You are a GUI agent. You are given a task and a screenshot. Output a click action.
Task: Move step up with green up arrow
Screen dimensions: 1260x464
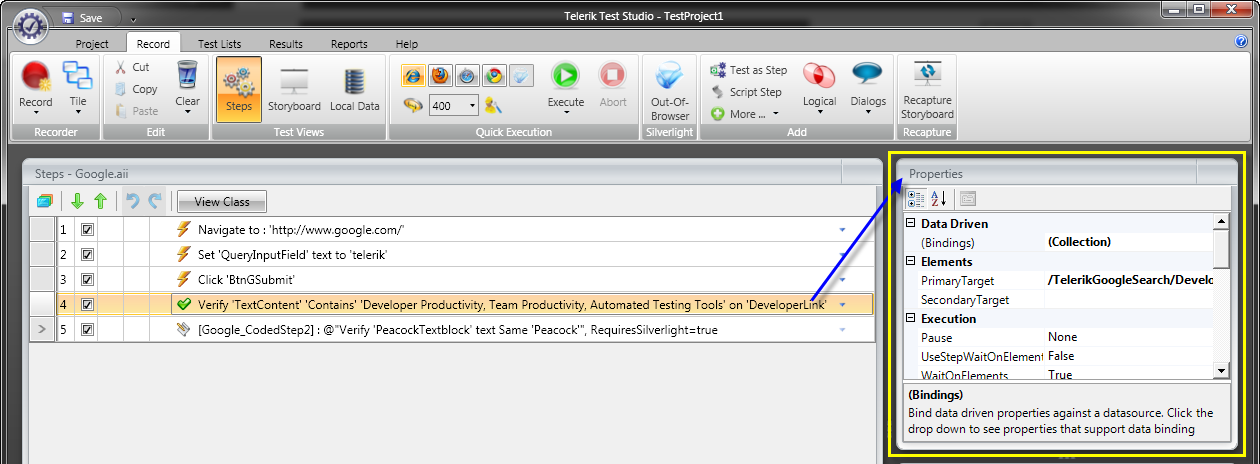coord(100,201)
